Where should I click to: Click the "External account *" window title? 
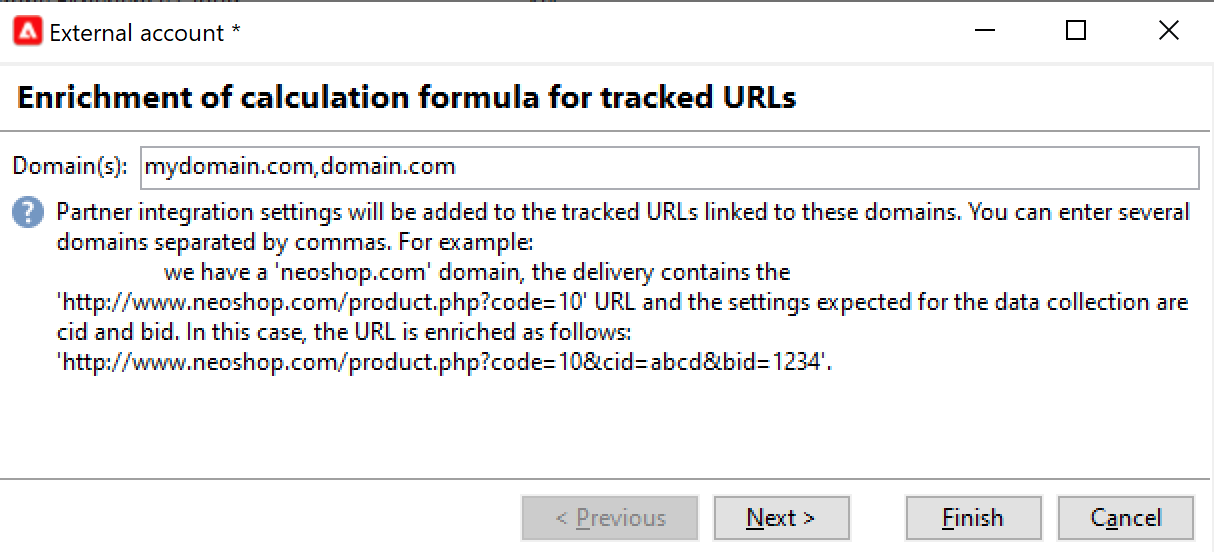pos(144,33)
